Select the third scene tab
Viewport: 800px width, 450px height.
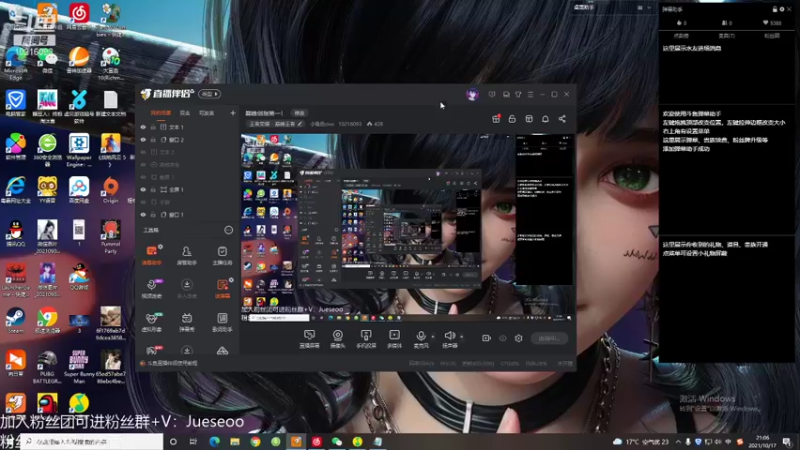(x=206, y=113)
